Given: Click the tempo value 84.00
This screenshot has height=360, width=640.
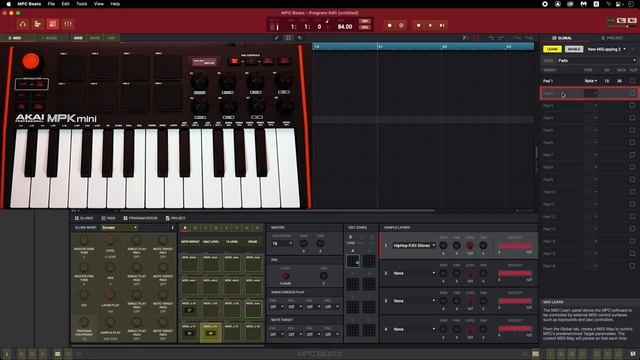Looking at the screenshot, I should [344, 27].
